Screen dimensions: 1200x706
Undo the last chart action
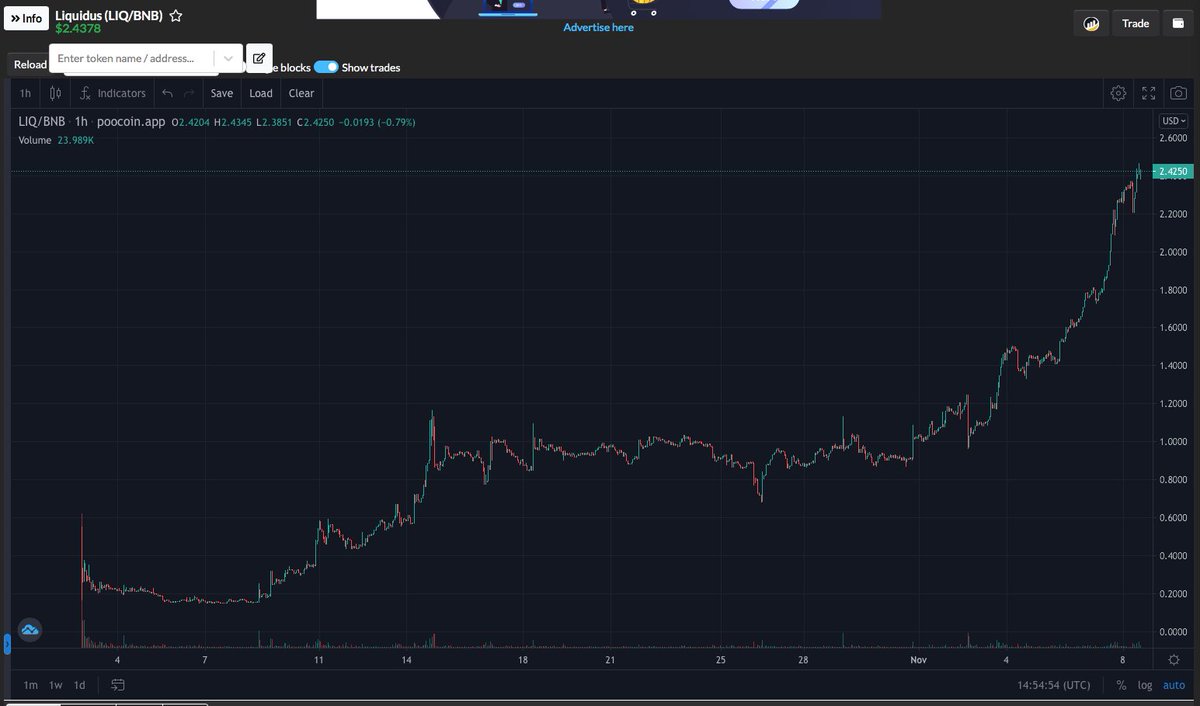click(167, 93)
